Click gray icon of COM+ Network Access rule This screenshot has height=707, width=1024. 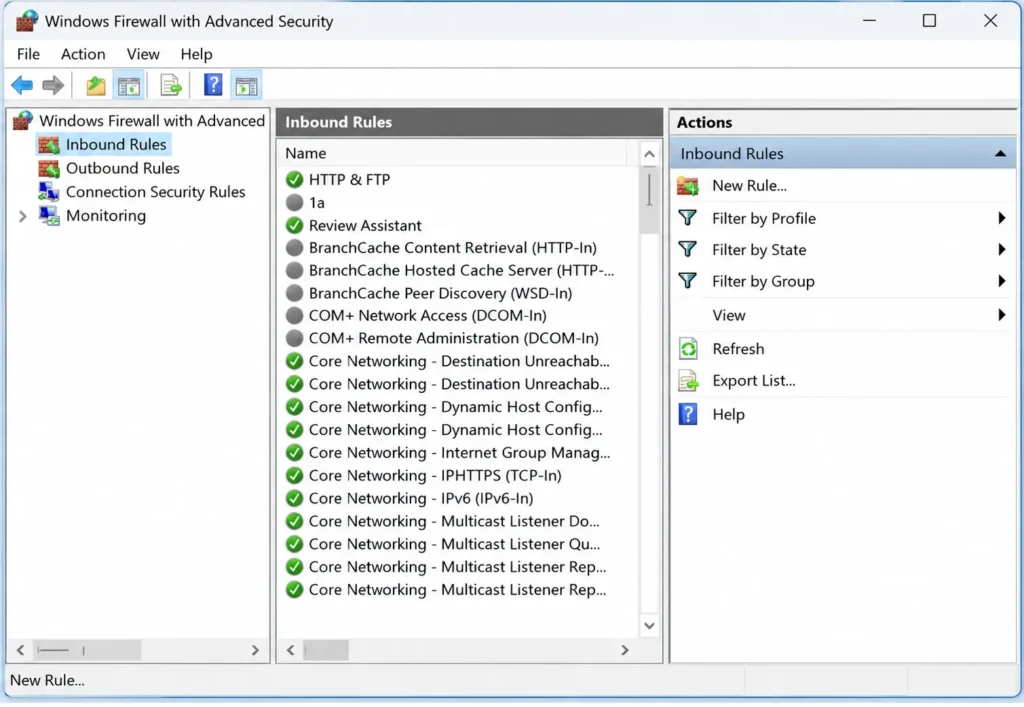click(x=295, y=315)
